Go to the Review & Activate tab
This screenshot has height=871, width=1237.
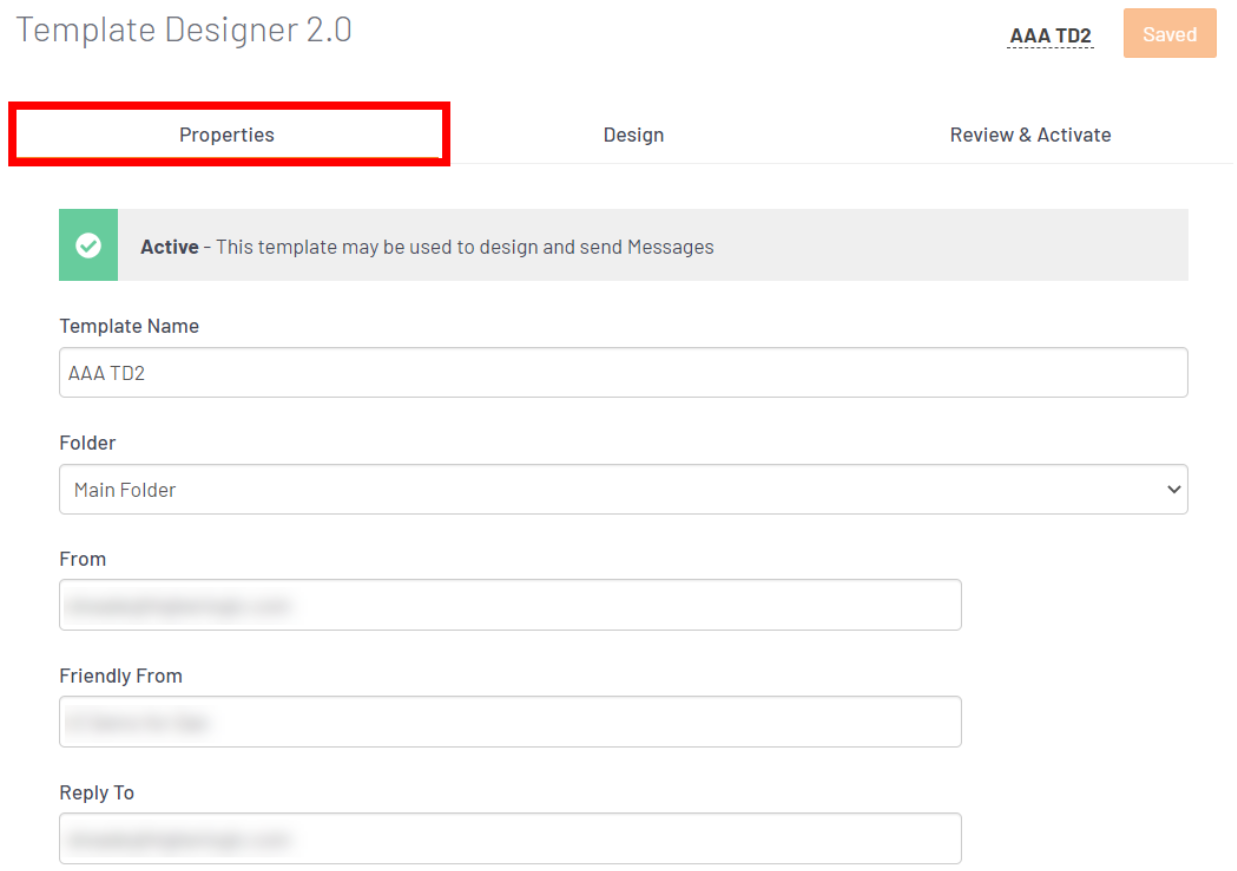1030,135
